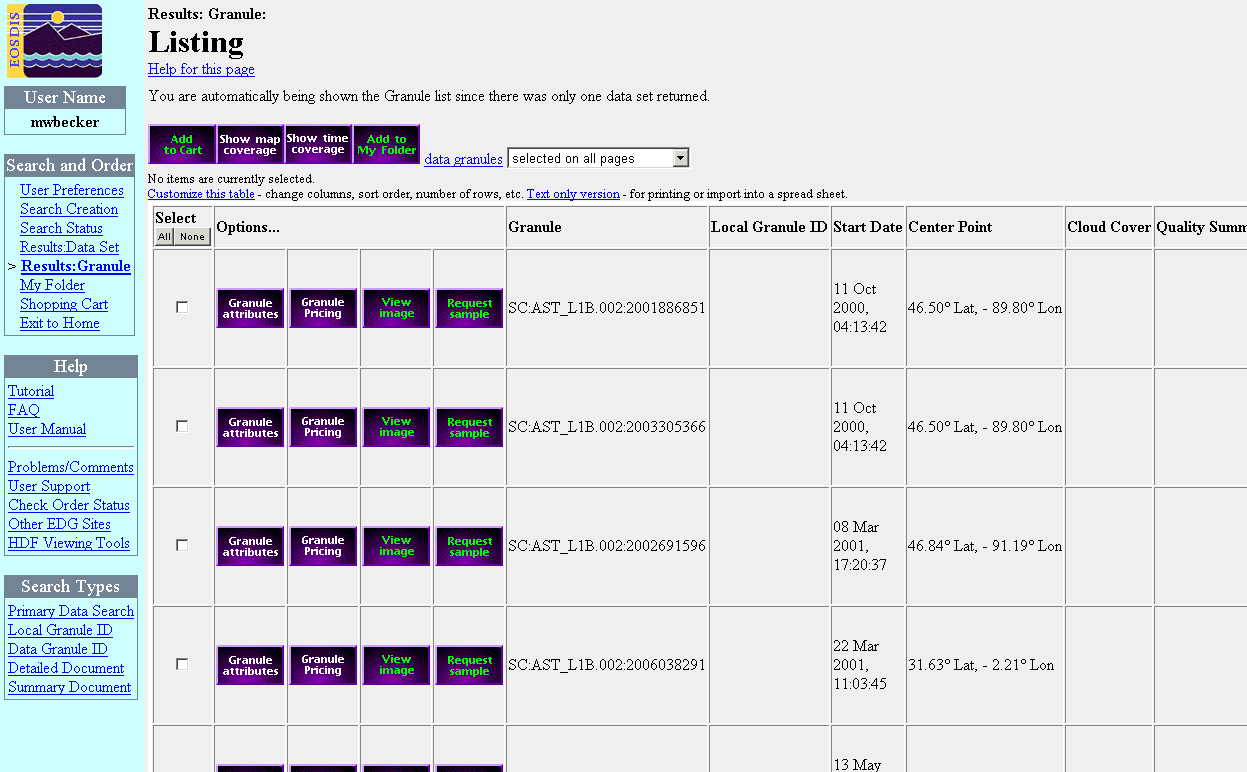1247x772 pixels.
Task: Open Search Creation in sidebar menu
Action: 69,209
